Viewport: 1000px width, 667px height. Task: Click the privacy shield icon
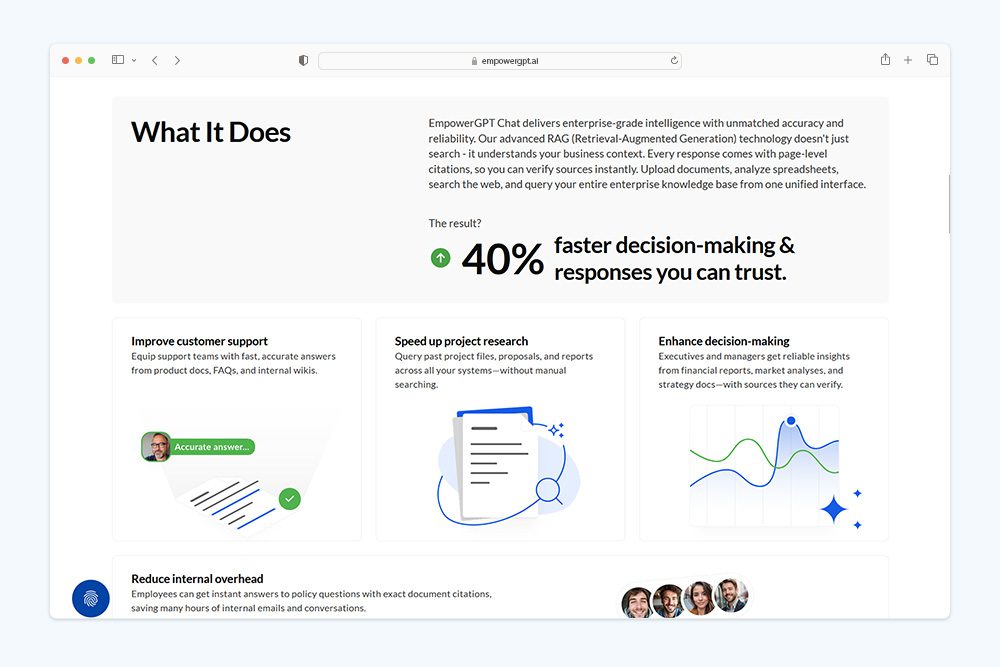pyautogui.click(x=304, y=61)
